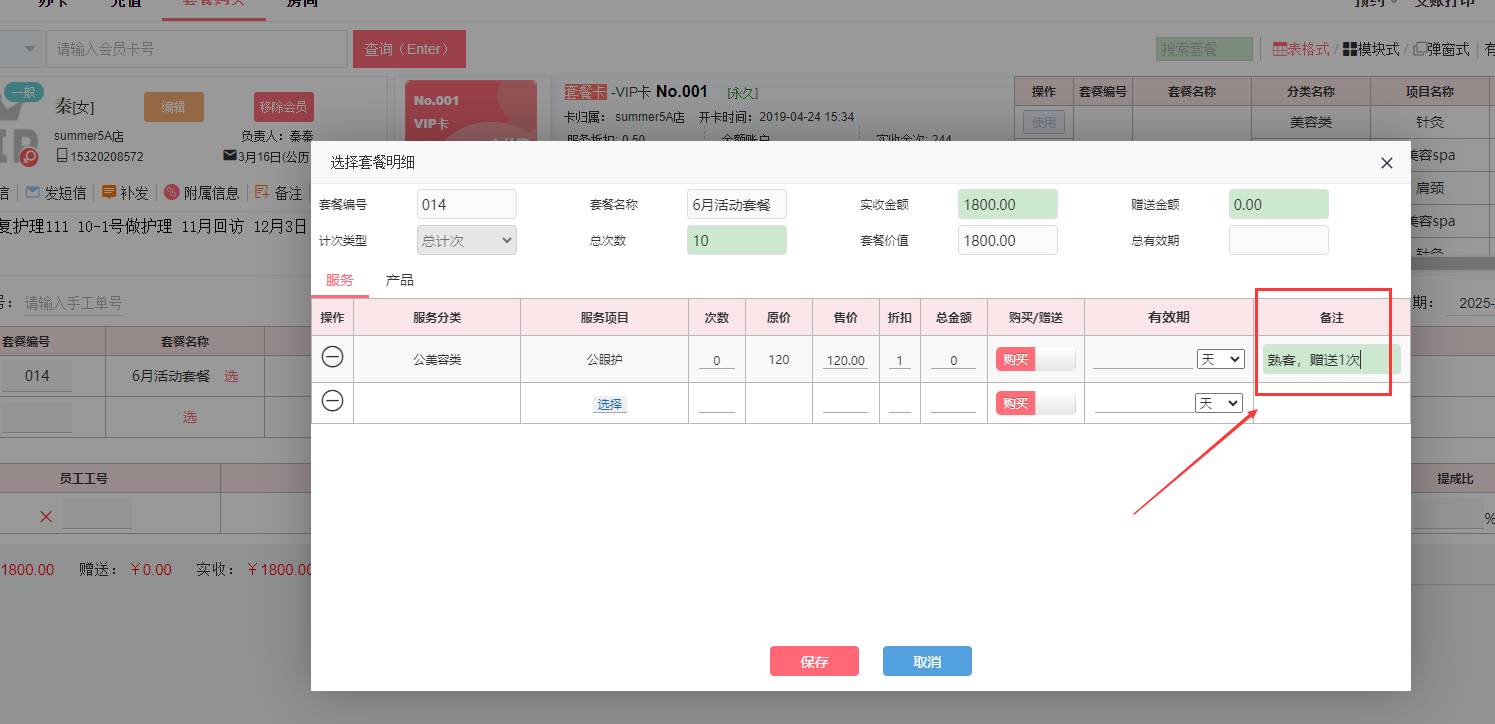Click the red 选 link in empty package row
This screenshot has width=1495, height=724.
pos(189,417)
